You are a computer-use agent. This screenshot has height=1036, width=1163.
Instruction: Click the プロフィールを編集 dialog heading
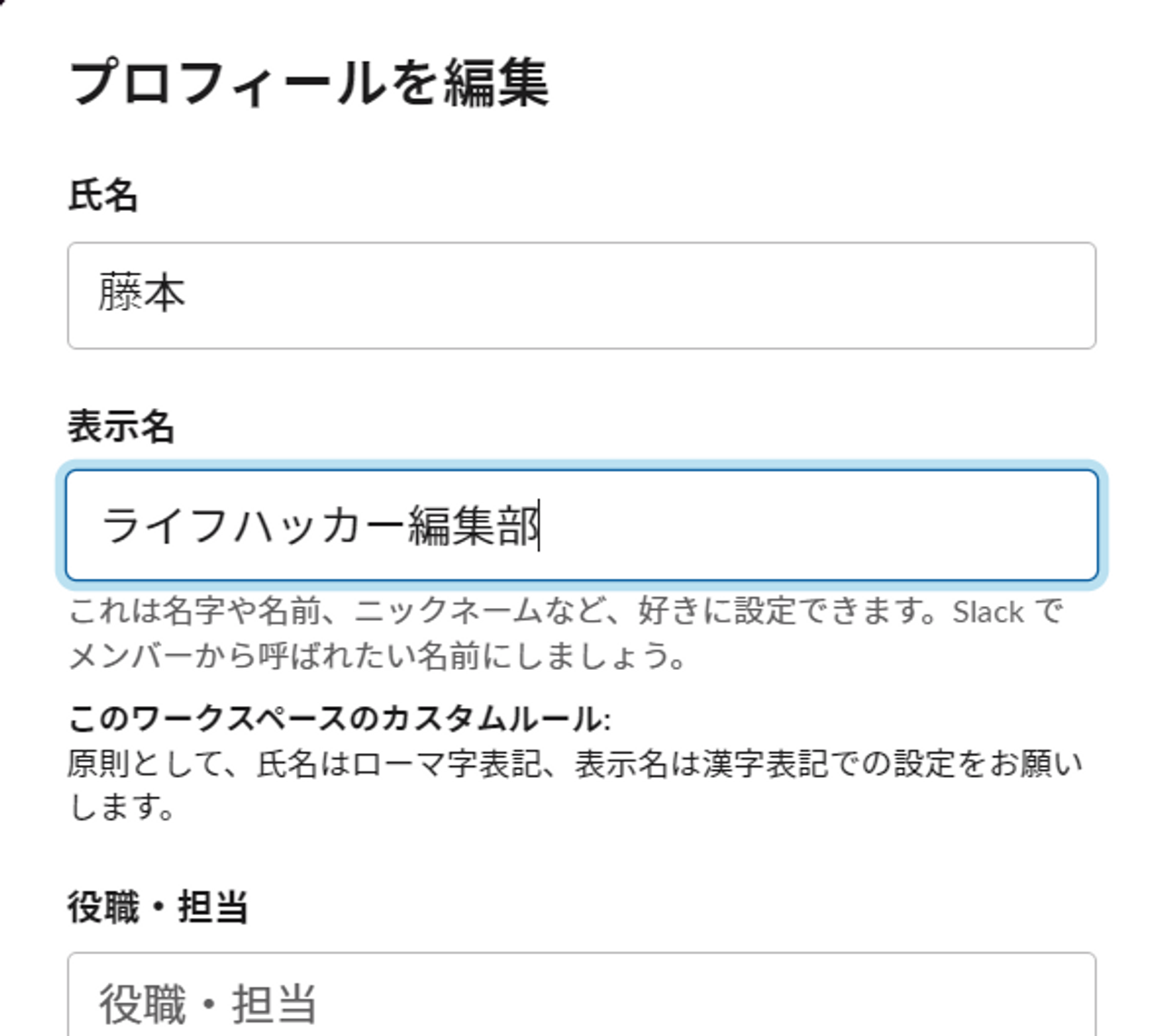tap(309, 83)
